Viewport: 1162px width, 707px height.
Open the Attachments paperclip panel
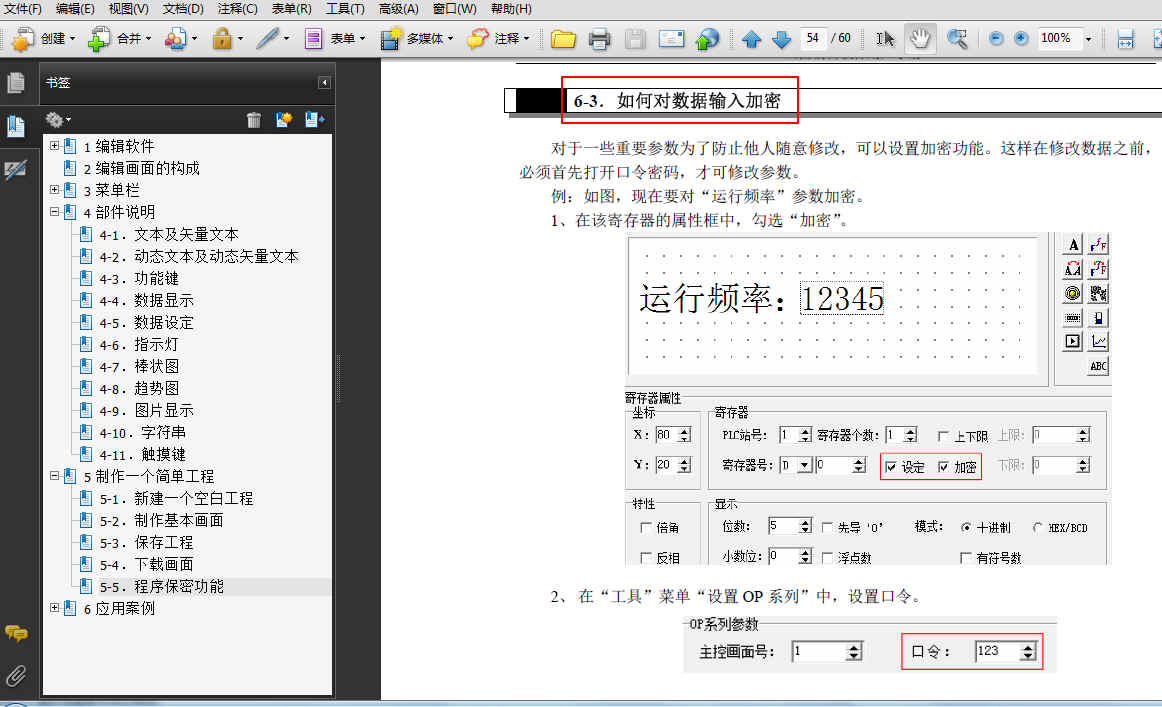point(15,674)
